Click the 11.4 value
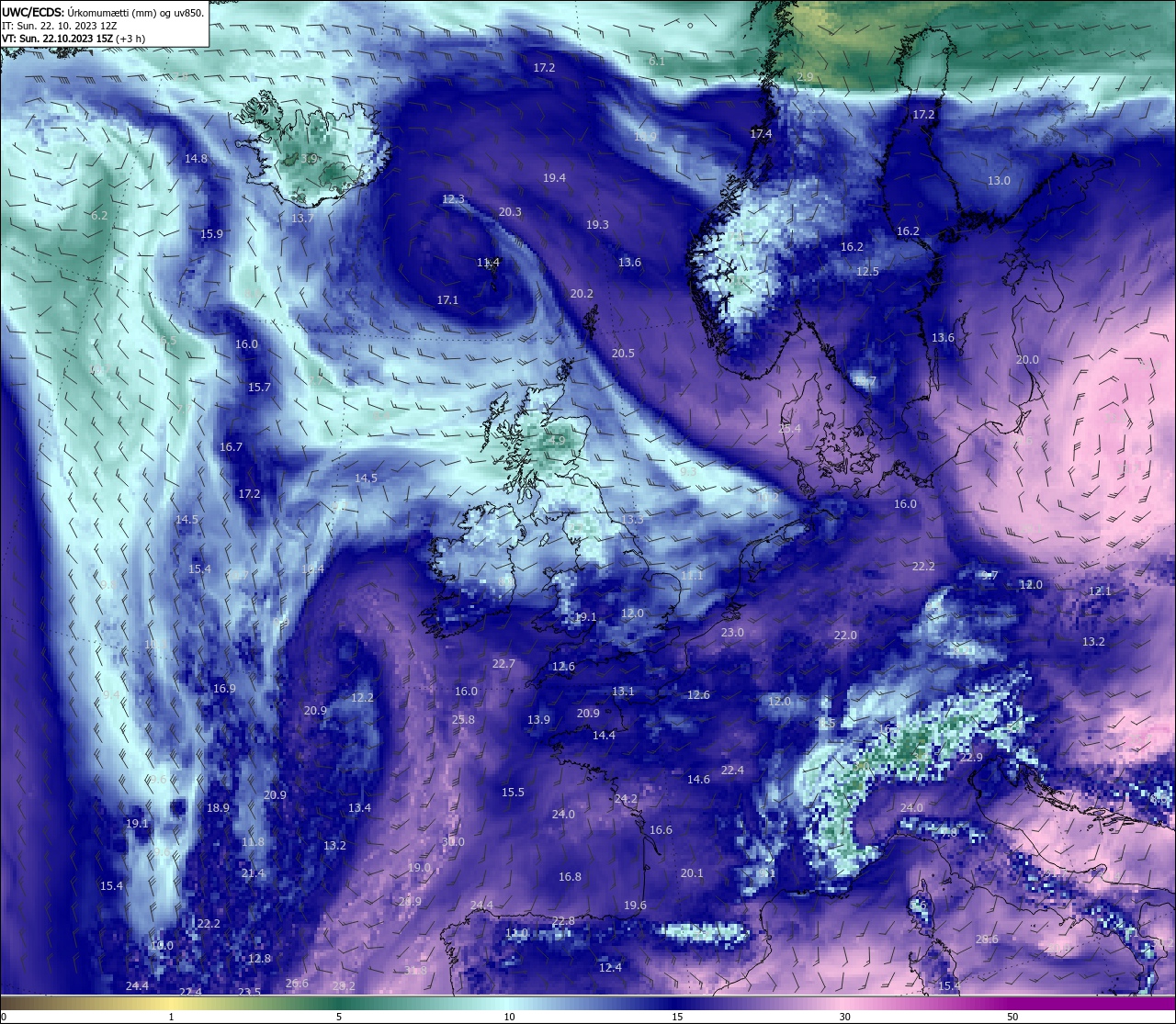Viewport: 1176px width, 1024px height. click(488, 263)
